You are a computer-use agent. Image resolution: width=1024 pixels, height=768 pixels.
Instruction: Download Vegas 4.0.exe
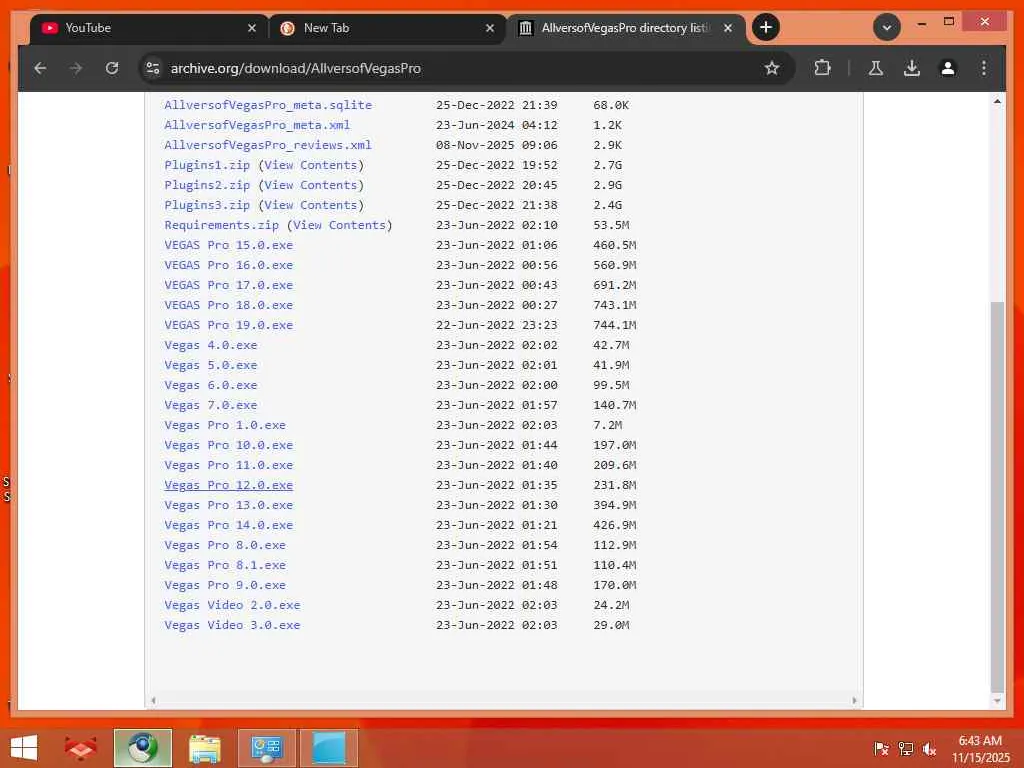coord(210,345)
